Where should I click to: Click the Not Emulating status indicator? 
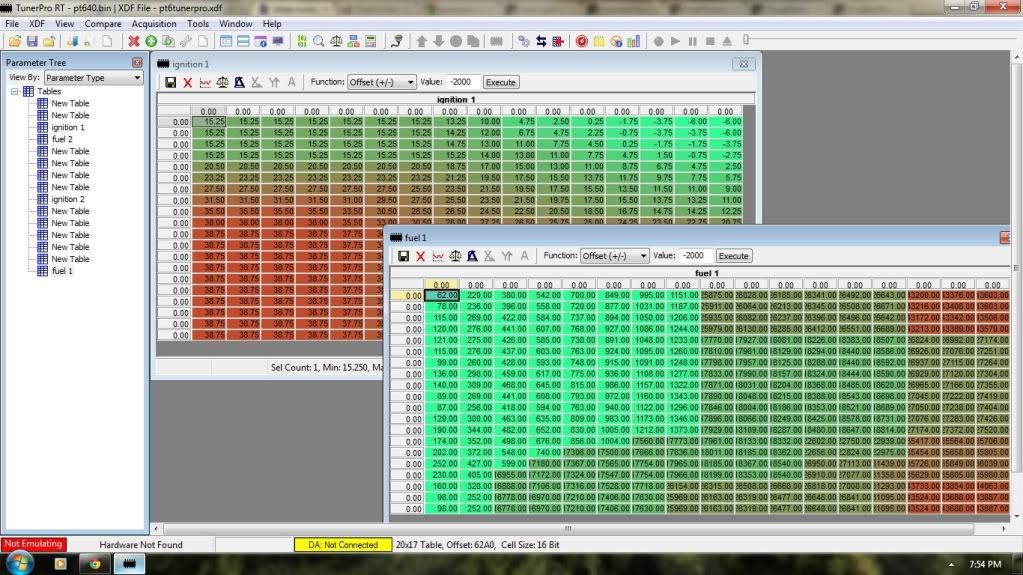(x=33, y=544)
